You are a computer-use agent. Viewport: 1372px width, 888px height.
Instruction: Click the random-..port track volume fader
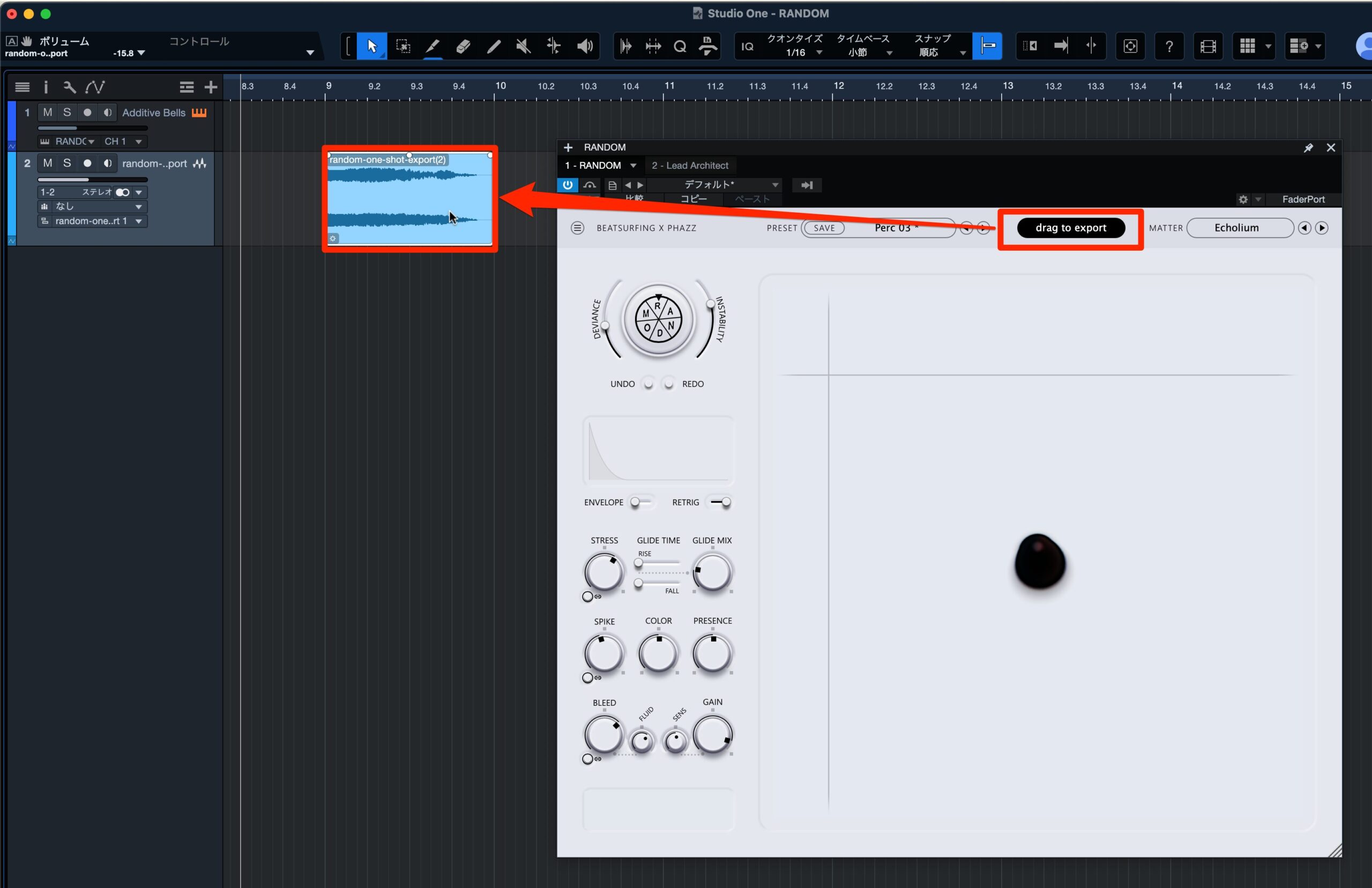click(92, 180)
